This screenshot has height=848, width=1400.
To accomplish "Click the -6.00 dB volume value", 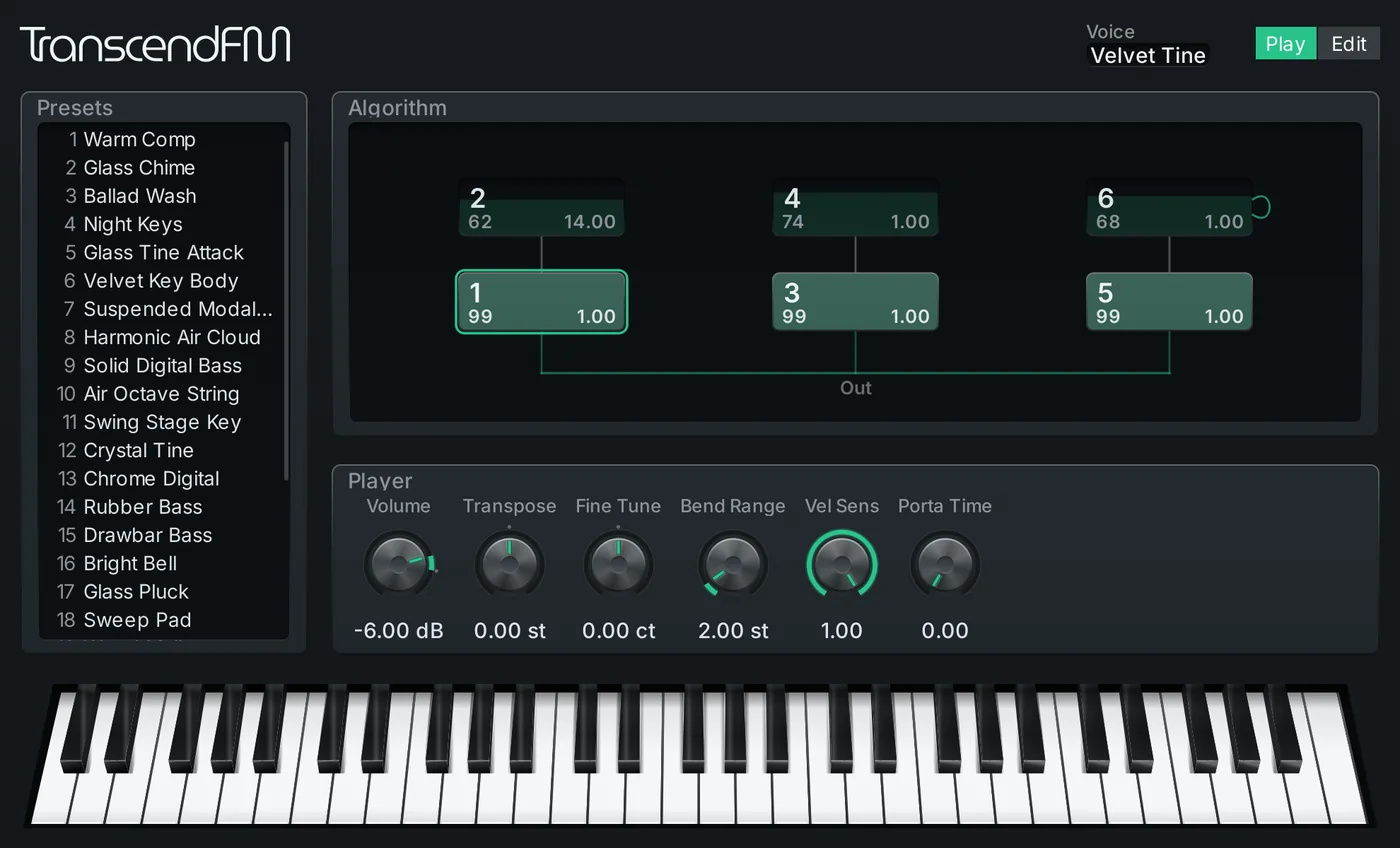I will (x=399, y=631).
